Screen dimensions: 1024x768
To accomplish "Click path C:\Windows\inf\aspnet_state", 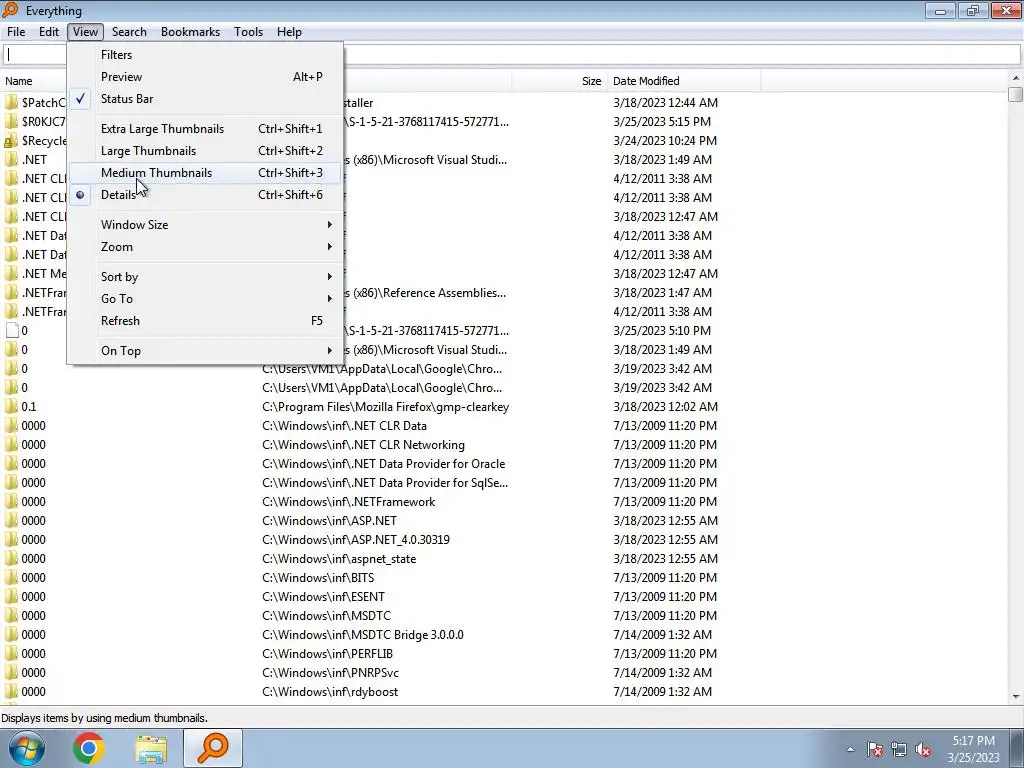I will tap(339, 559).
